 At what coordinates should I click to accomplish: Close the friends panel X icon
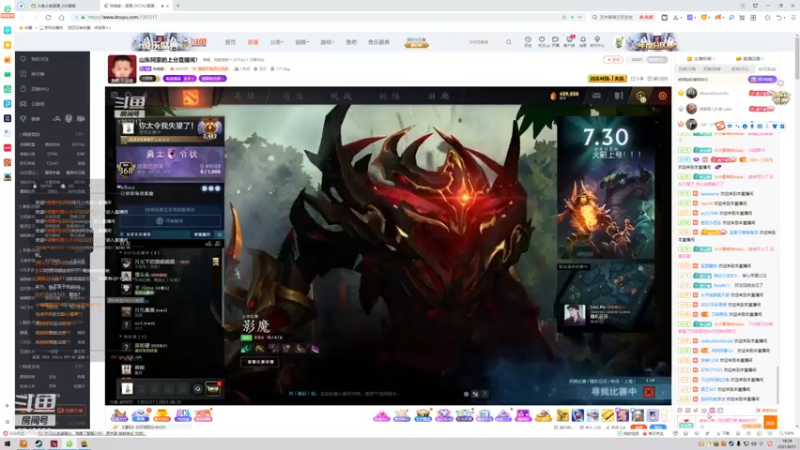(219, 234)
